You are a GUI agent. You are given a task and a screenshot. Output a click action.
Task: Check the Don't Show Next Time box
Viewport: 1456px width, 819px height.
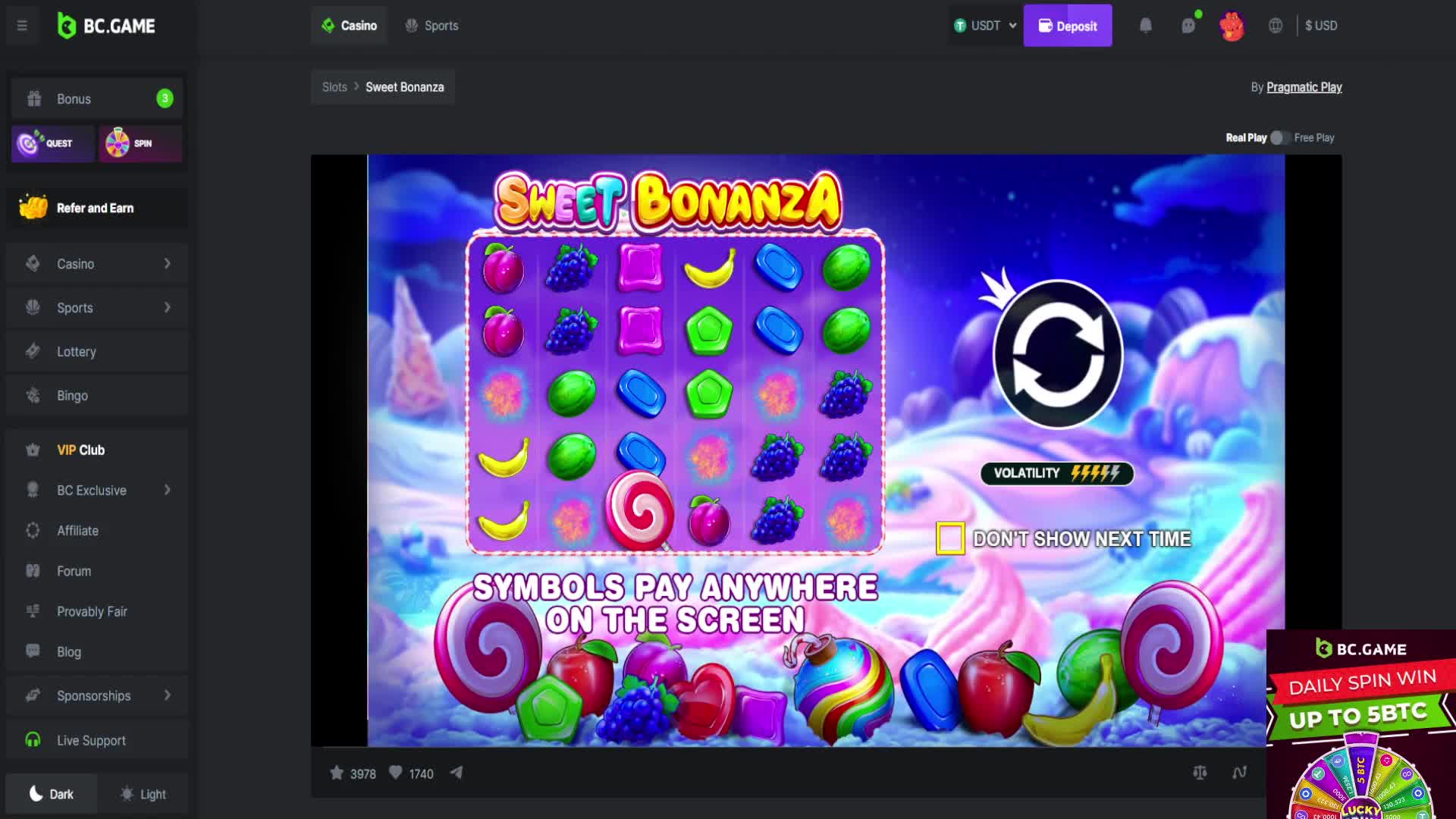pyautogui.click(x=950, y=538)
